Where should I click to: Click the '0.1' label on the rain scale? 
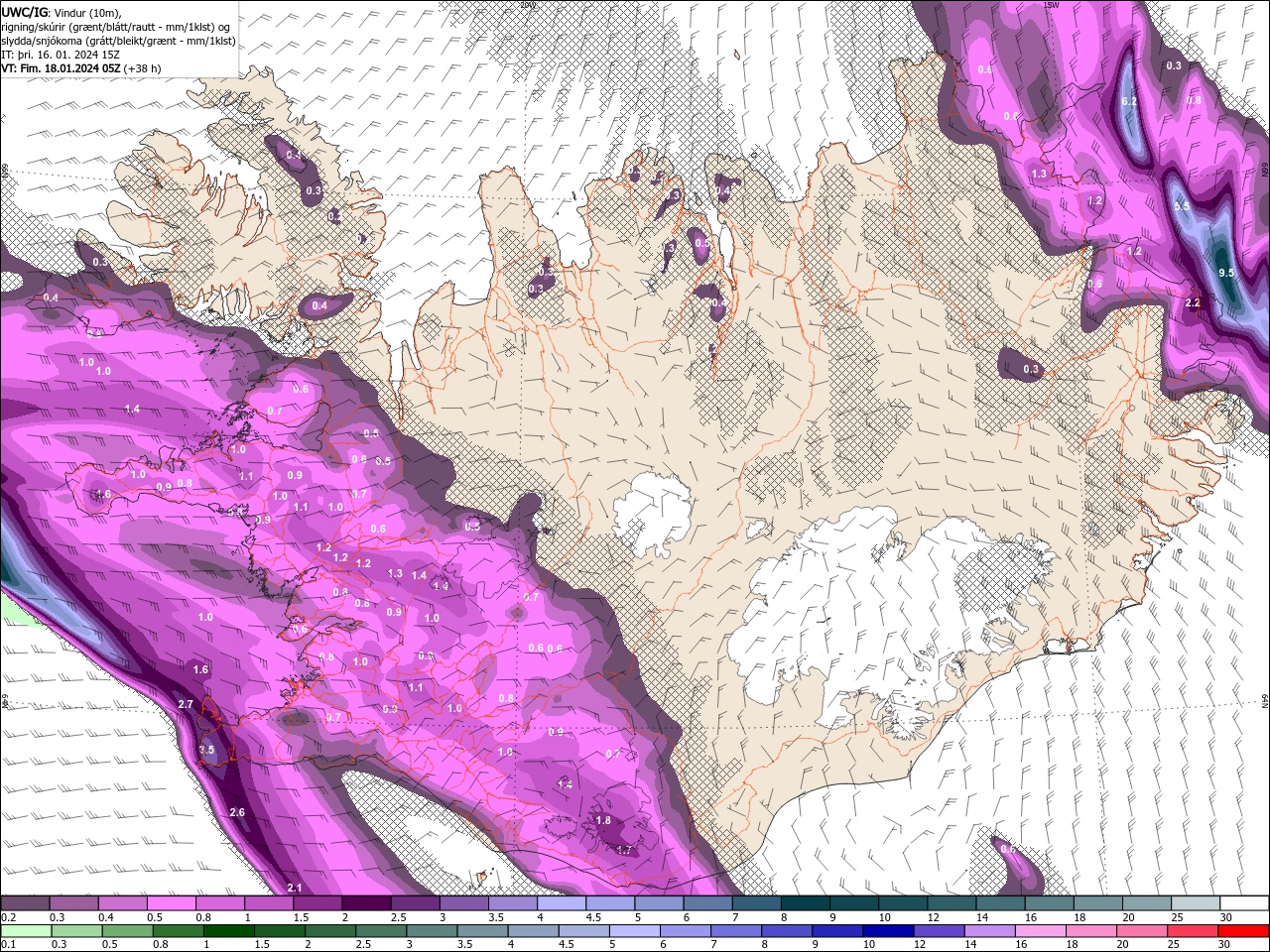[x=8, y=944]
